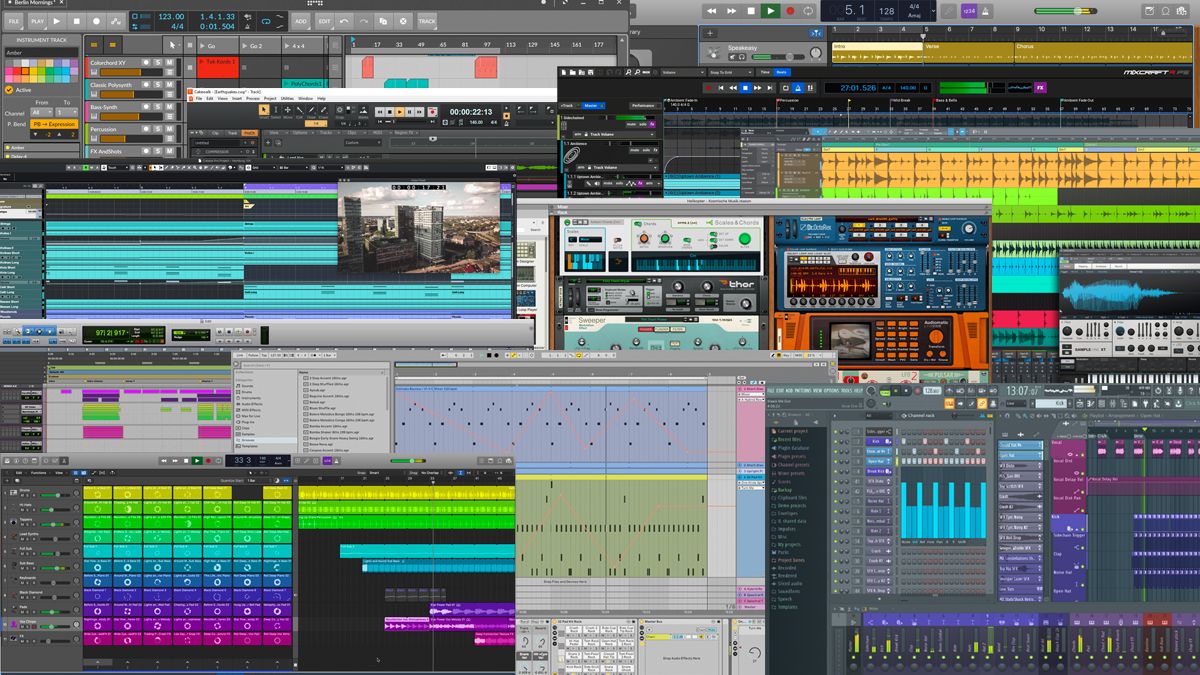
Task: Select the Smart tool in Cakewalk's toolbar
Action: coord(264,110)
